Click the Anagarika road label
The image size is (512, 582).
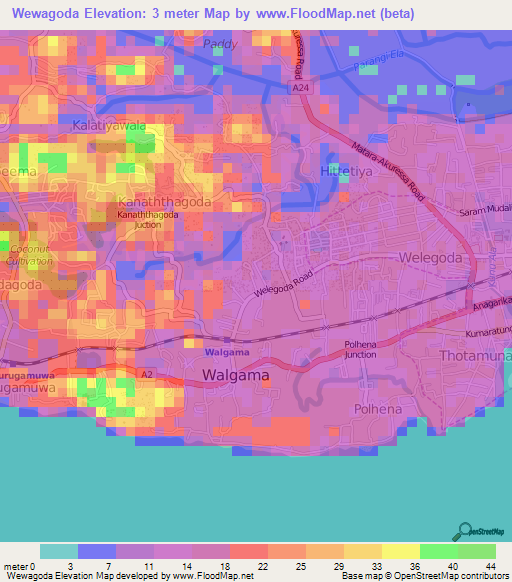click(492, 304)
